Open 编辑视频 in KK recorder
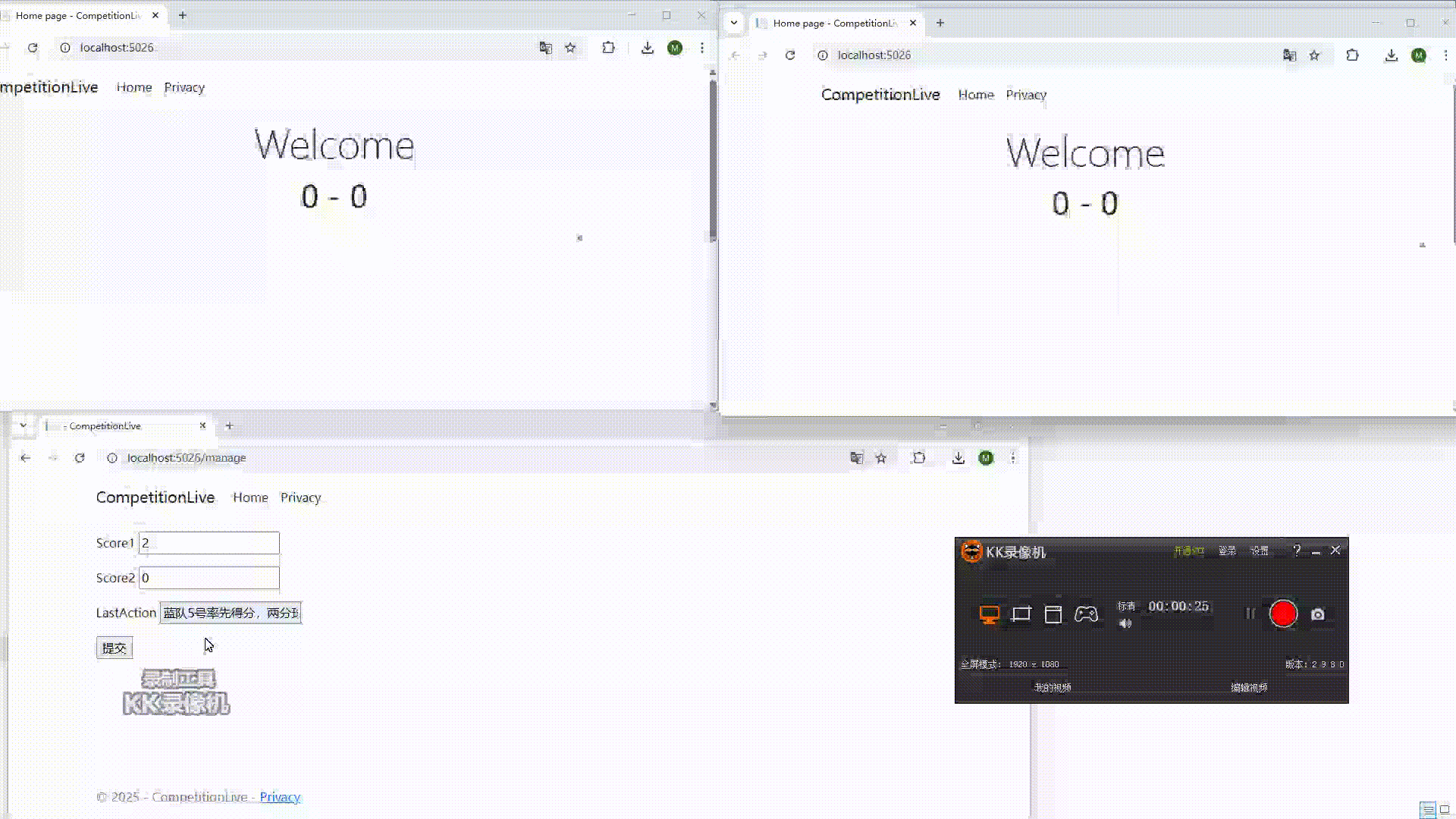Viewport: 1456px width, 819px height. click(x=1249, y=688)
